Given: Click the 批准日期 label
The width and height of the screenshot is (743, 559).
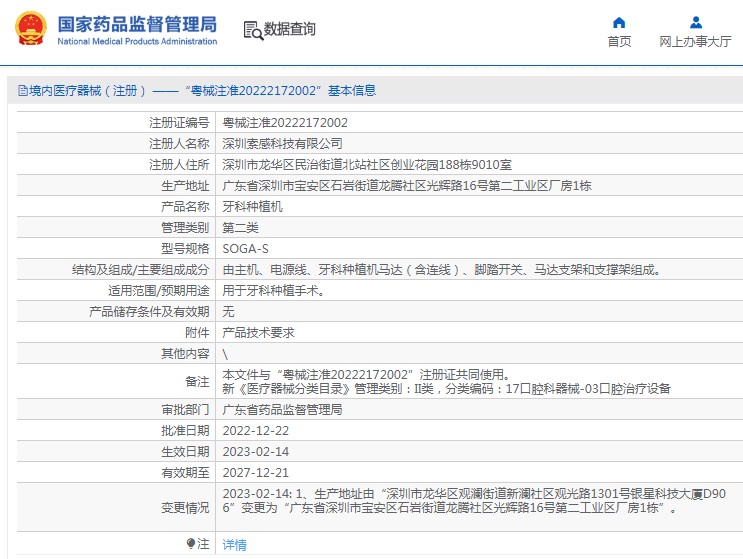Looking at the screenshot, I should click(185, 431).
